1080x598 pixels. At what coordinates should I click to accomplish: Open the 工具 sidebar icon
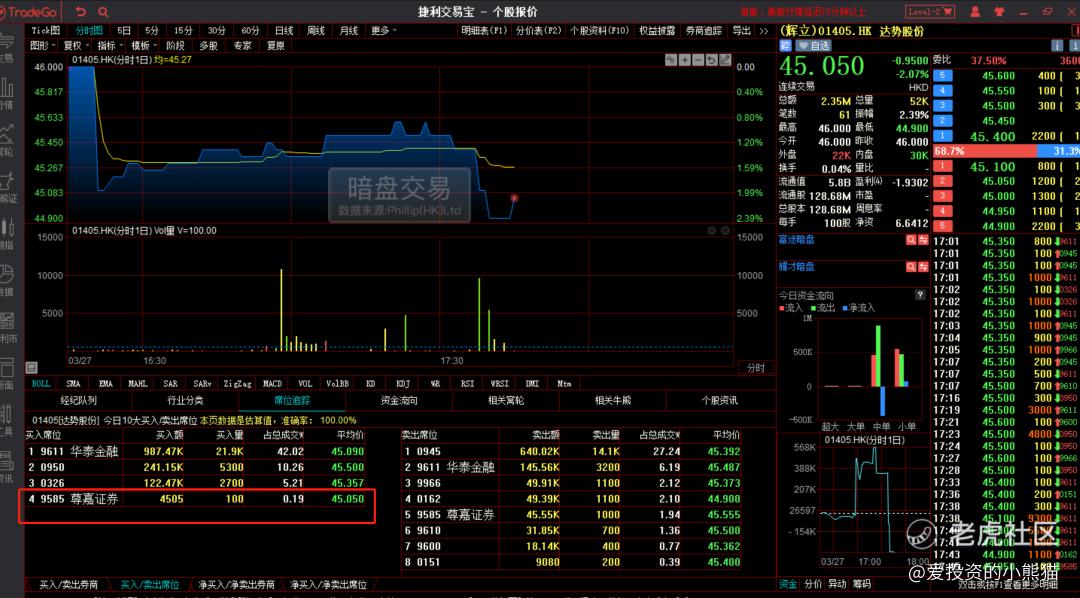tap(7, 419)
